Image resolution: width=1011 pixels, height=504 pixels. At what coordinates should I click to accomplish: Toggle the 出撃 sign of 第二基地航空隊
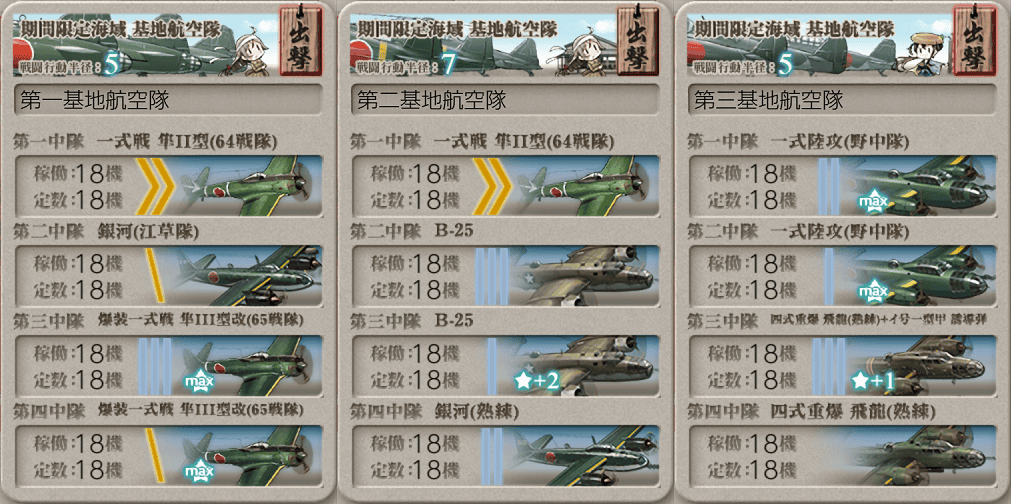click(x=636, y=41)
